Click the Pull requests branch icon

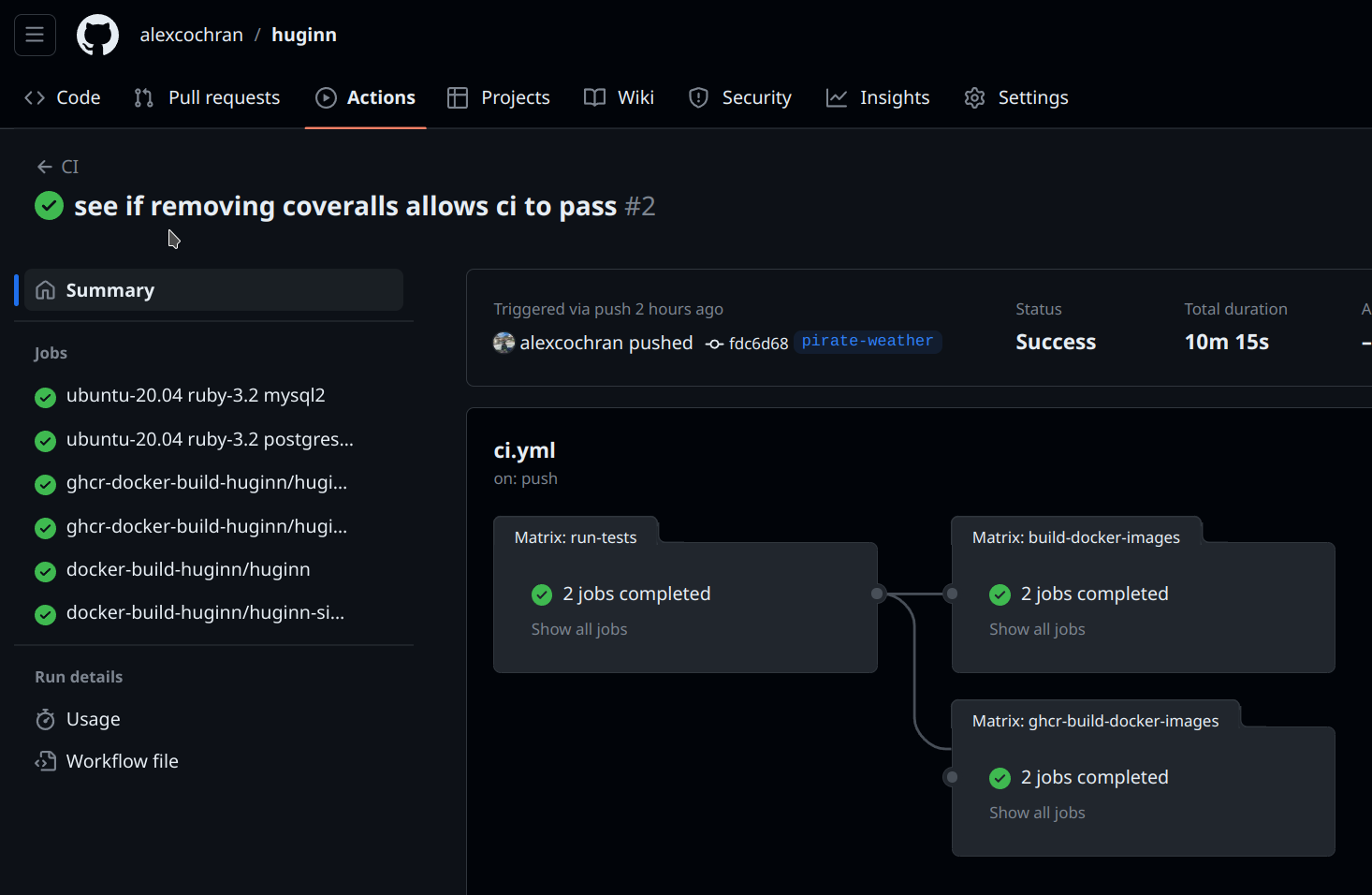[144, 97]
